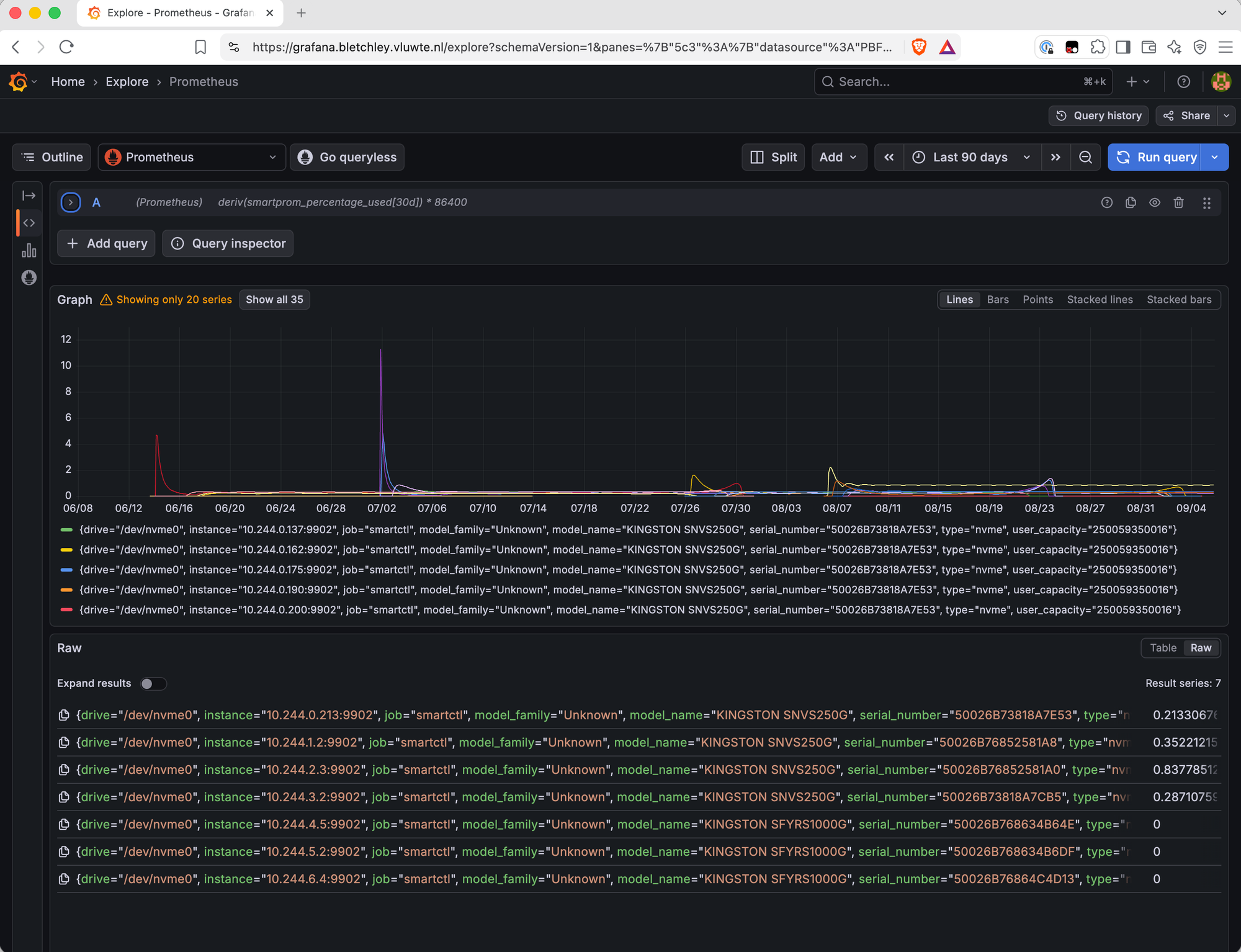Image resolution: width=1241 pixels, height=952 pixels.
Task: Click the drag handle dots on query A
Action: pyautogui.click(x=1206, y=203)
